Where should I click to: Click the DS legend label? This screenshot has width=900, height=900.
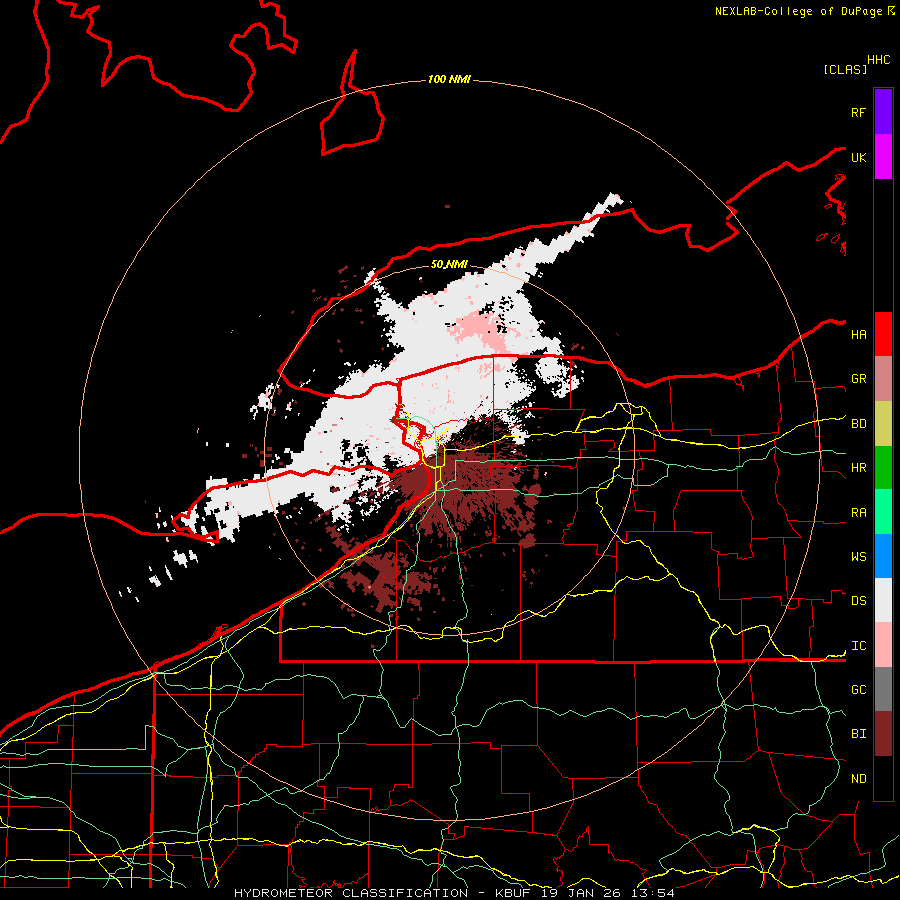[x=858, y=601]
